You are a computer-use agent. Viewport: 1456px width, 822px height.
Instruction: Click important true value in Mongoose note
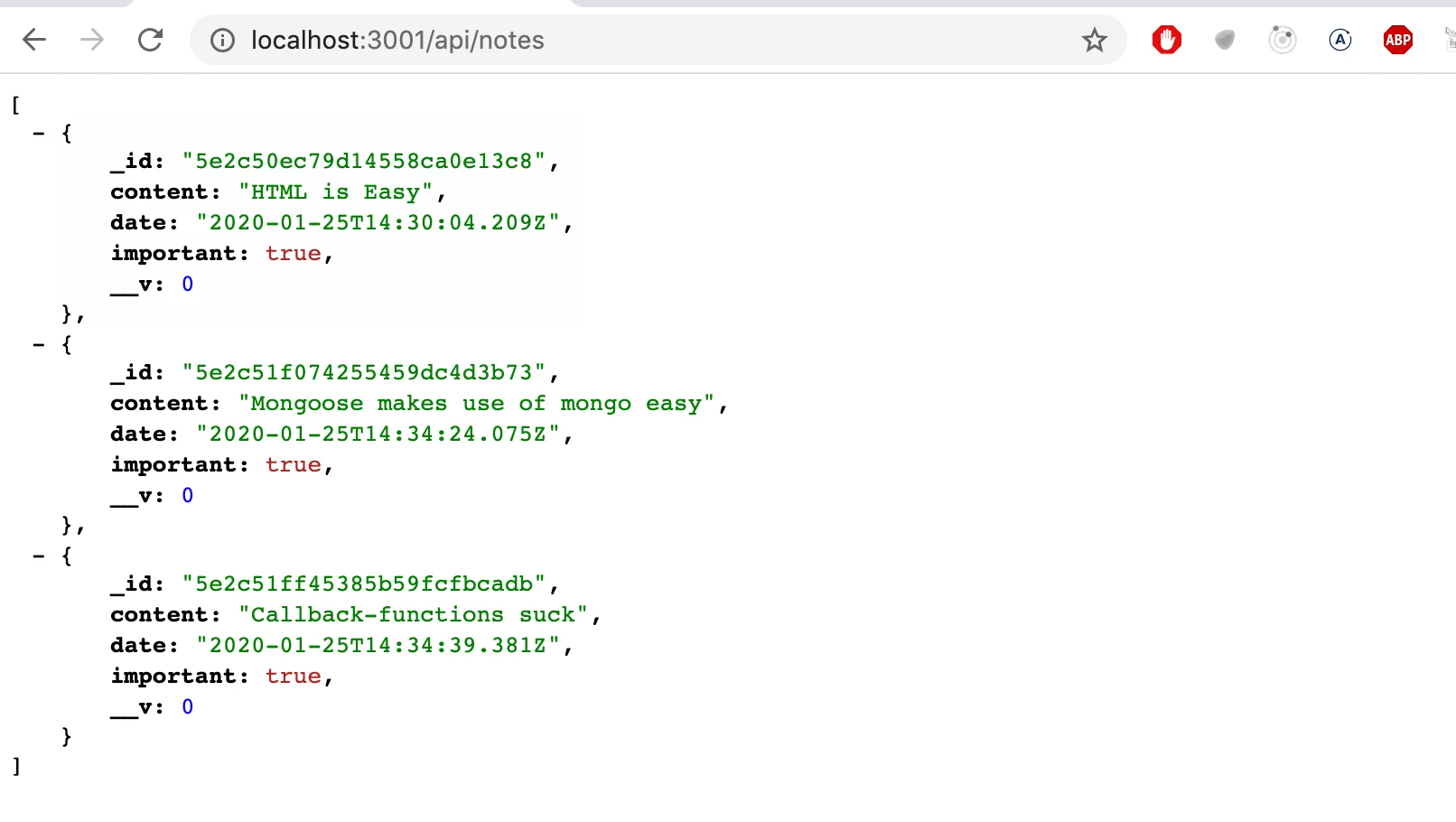(294, 464)
